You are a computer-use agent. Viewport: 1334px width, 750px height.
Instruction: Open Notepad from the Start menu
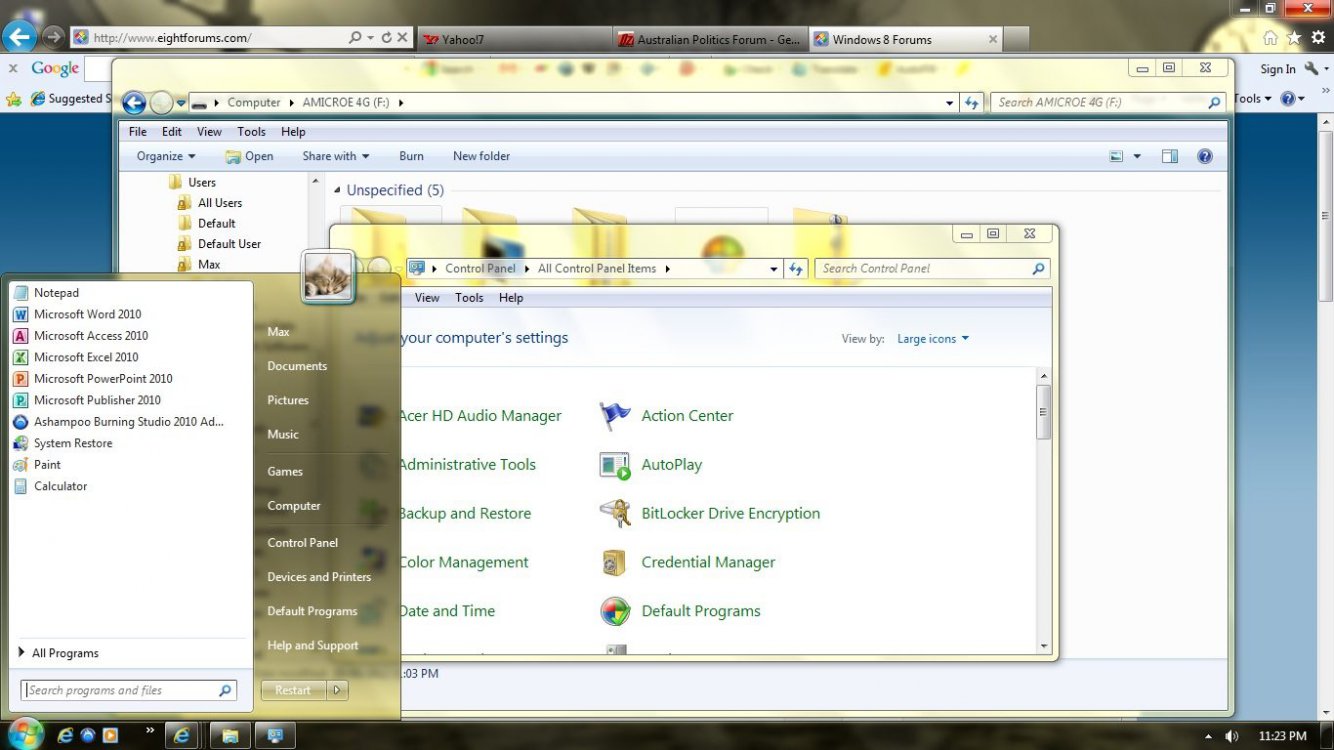(56, 293)
